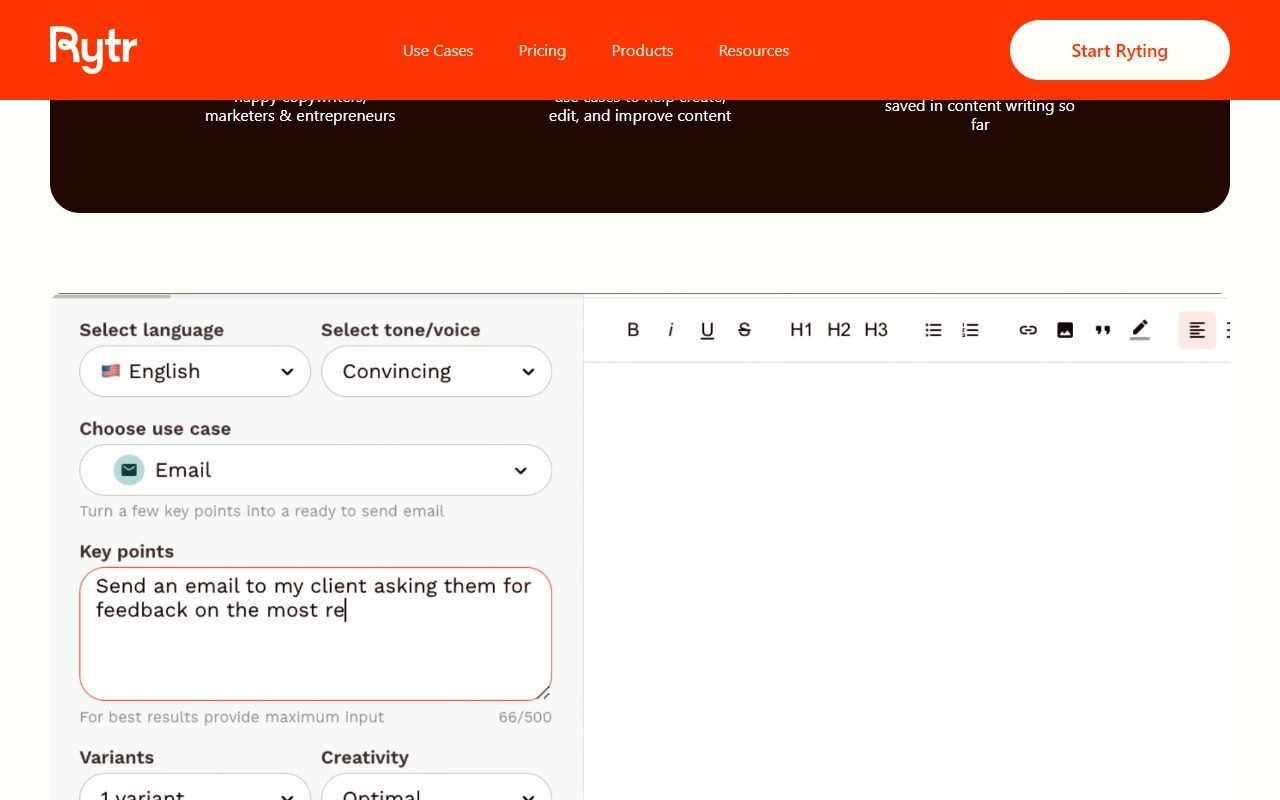Apply H2 heading style
The image size is (1280, 800).
(x=838, y=330)
